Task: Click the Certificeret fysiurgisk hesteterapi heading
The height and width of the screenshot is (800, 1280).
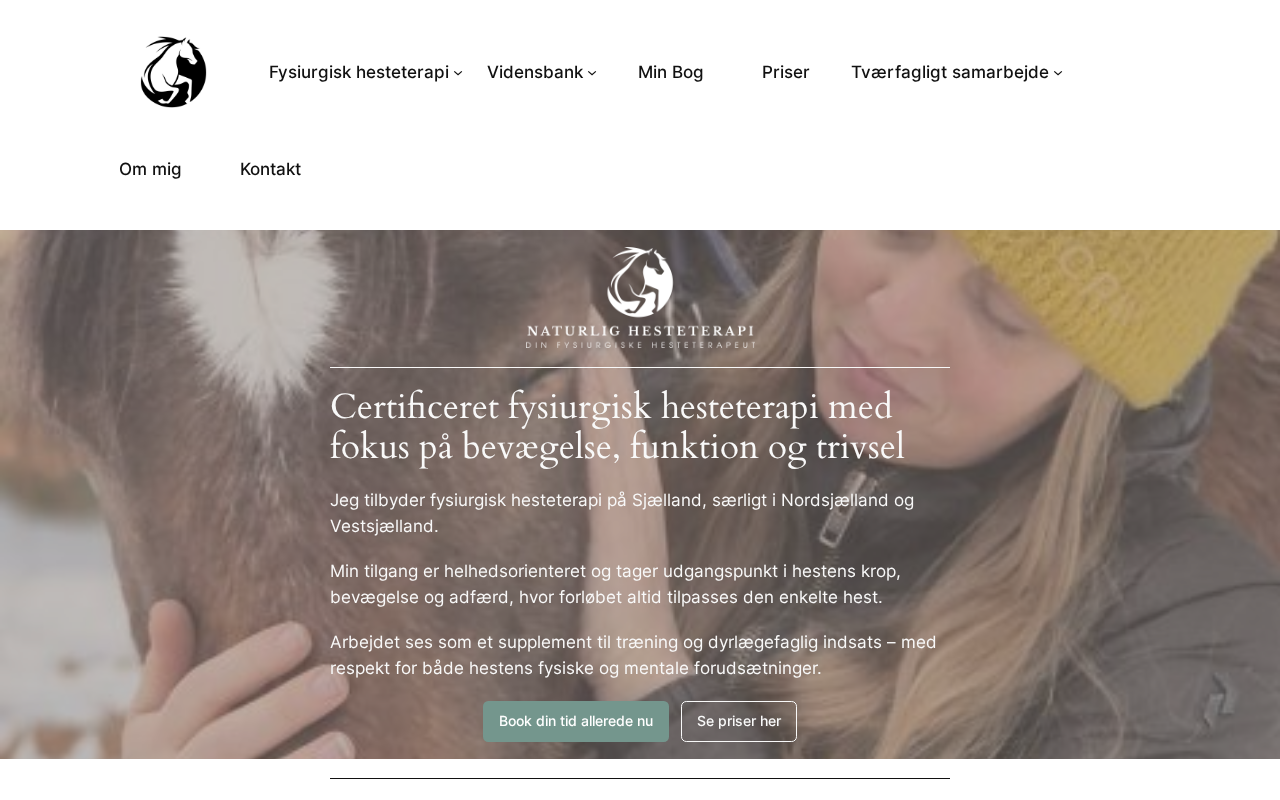Action: tap(618, 426)
